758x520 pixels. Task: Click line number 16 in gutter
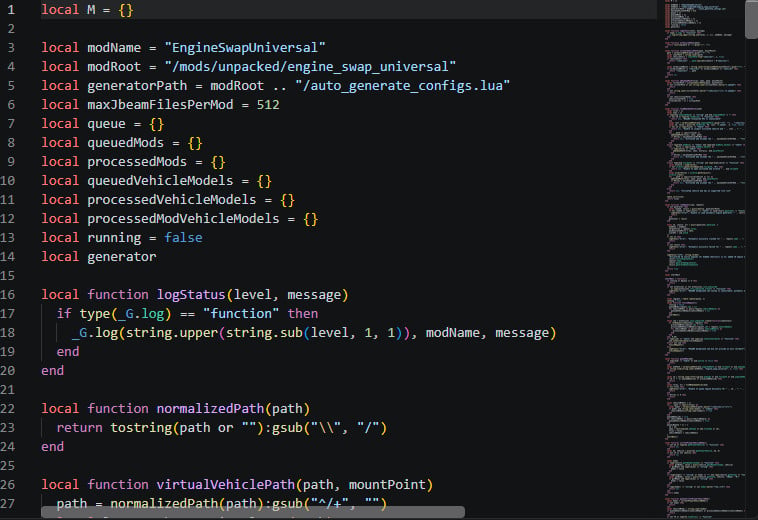(x=8, y=295)
